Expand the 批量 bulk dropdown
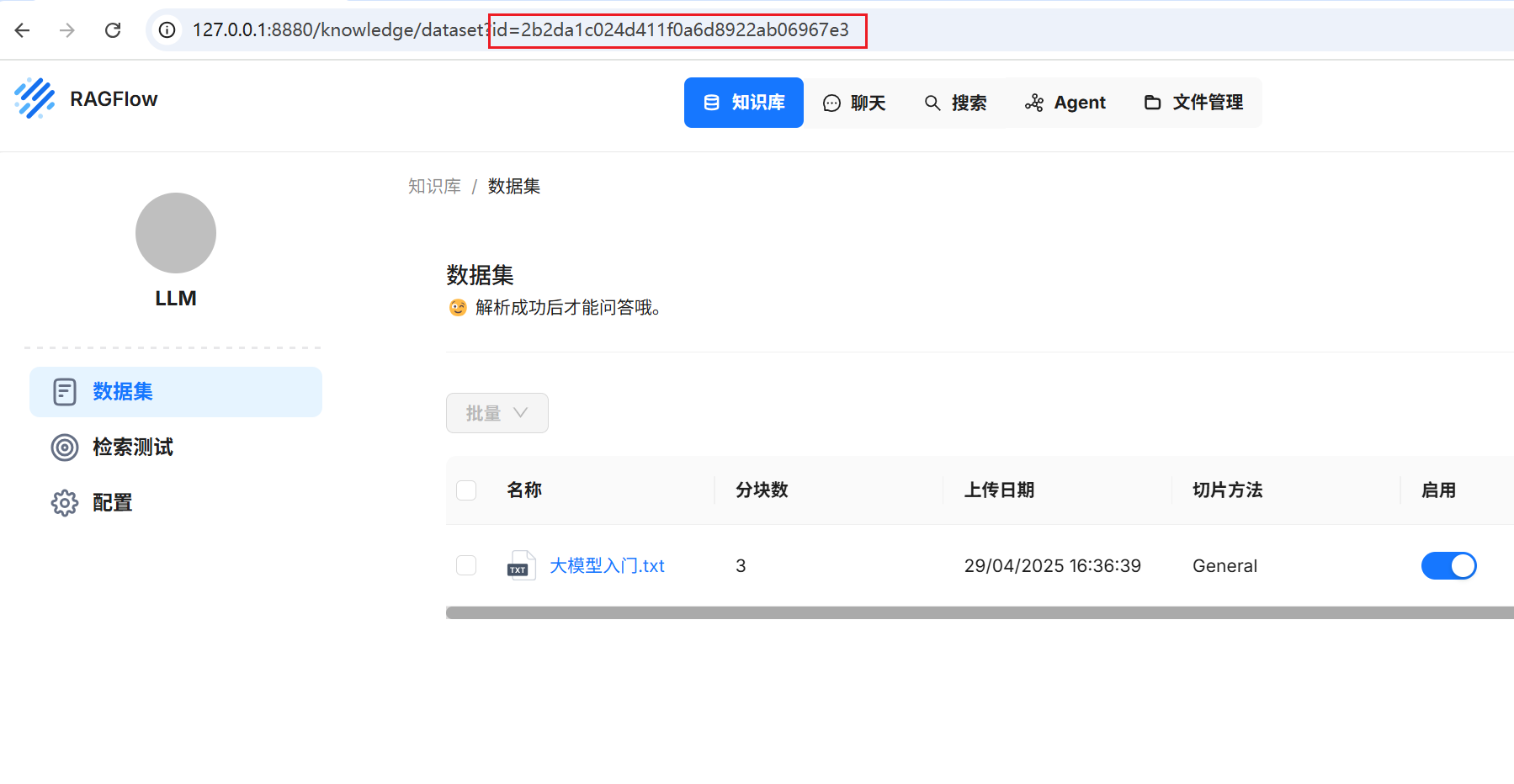1514x784 pixels. [497, 413]
